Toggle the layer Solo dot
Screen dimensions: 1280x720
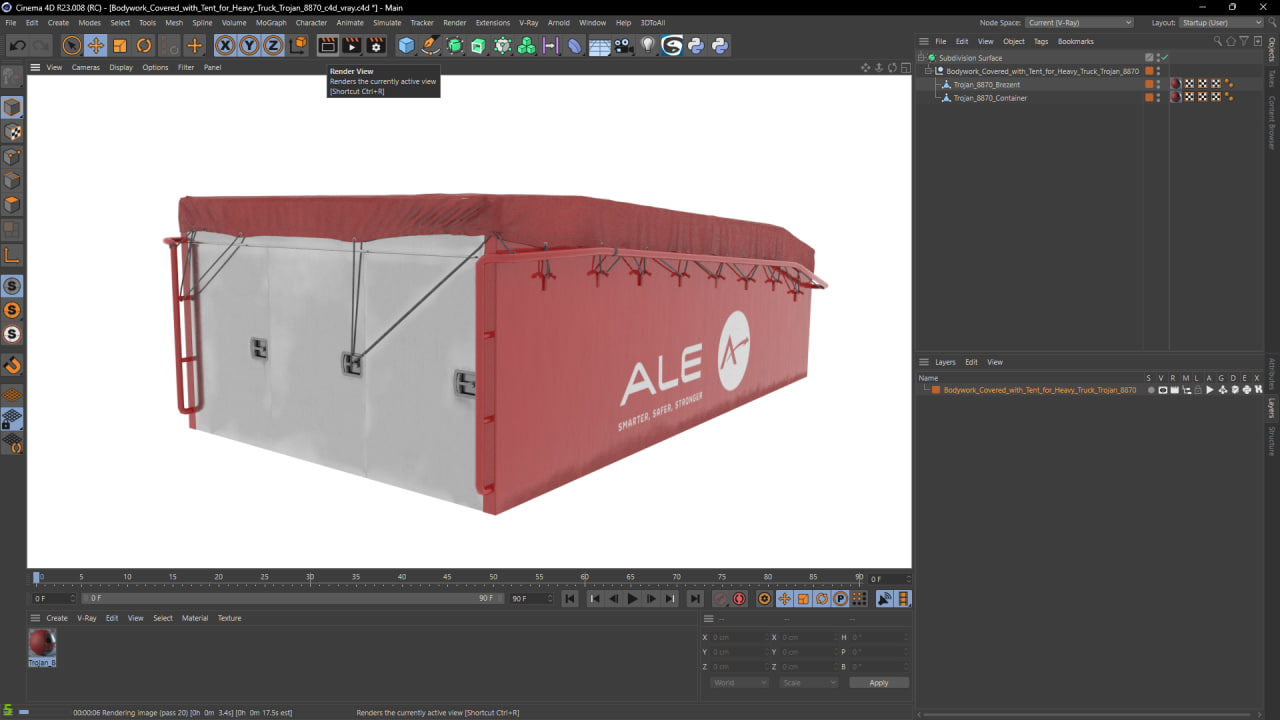pos(1150,390)
